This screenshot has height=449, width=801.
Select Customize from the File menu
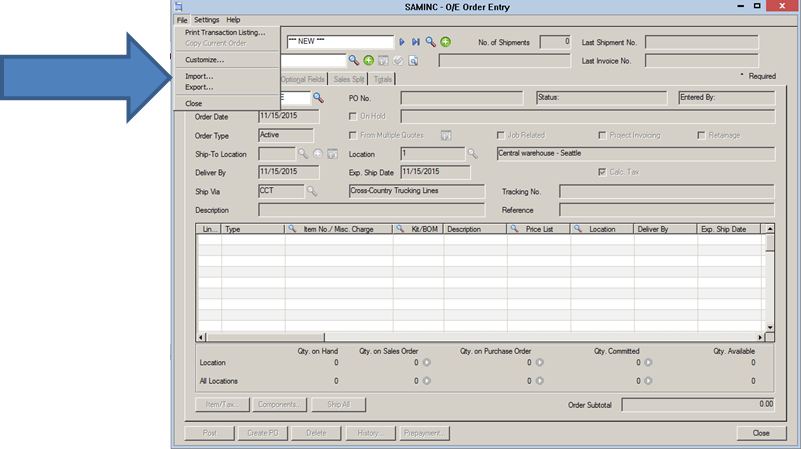point(204,60)
